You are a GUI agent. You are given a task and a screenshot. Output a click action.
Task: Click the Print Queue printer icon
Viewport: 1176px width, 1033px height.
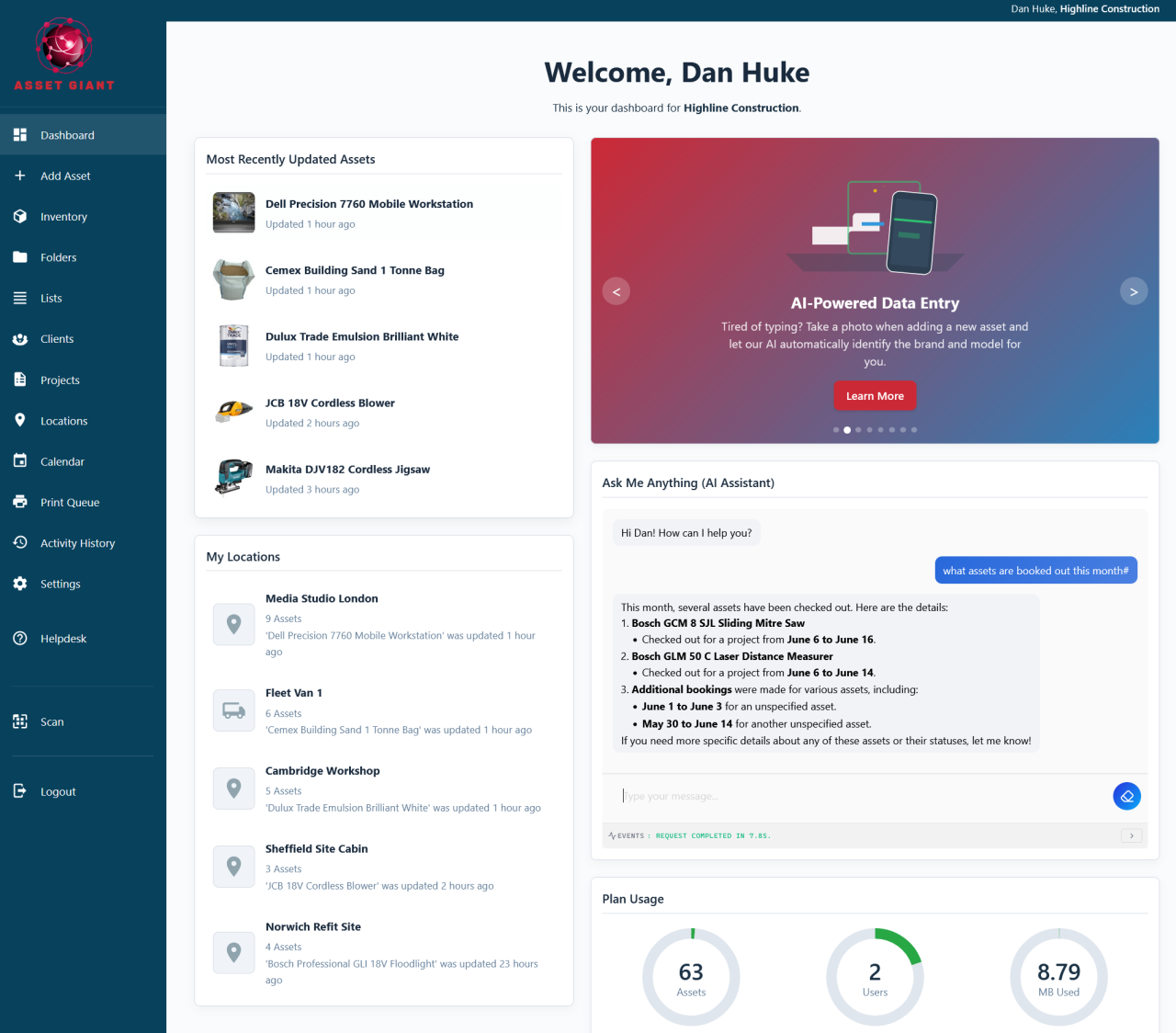click(20, 502)
